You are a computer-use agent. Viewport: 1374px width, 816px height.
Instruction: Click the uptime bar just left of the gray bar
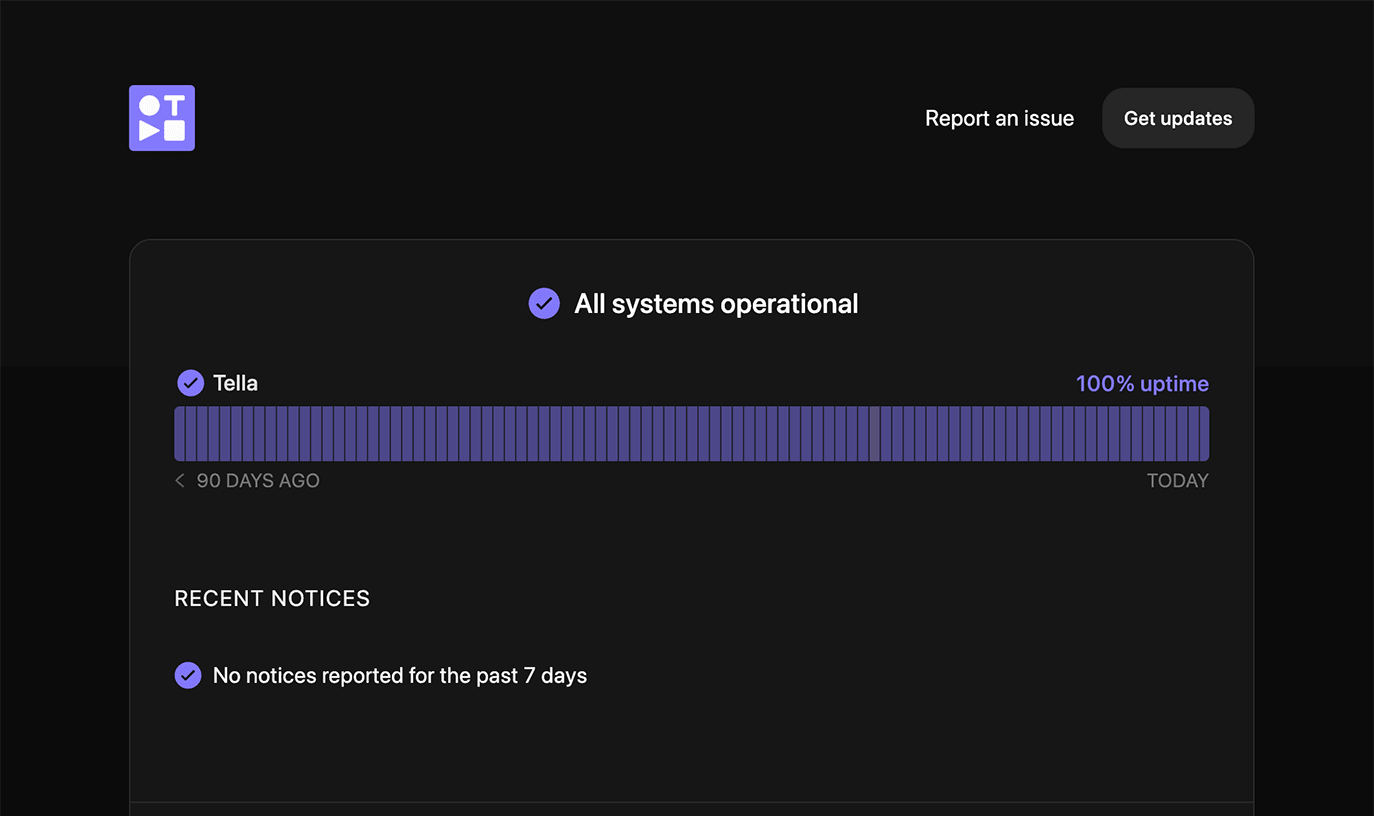coord(864,433)
